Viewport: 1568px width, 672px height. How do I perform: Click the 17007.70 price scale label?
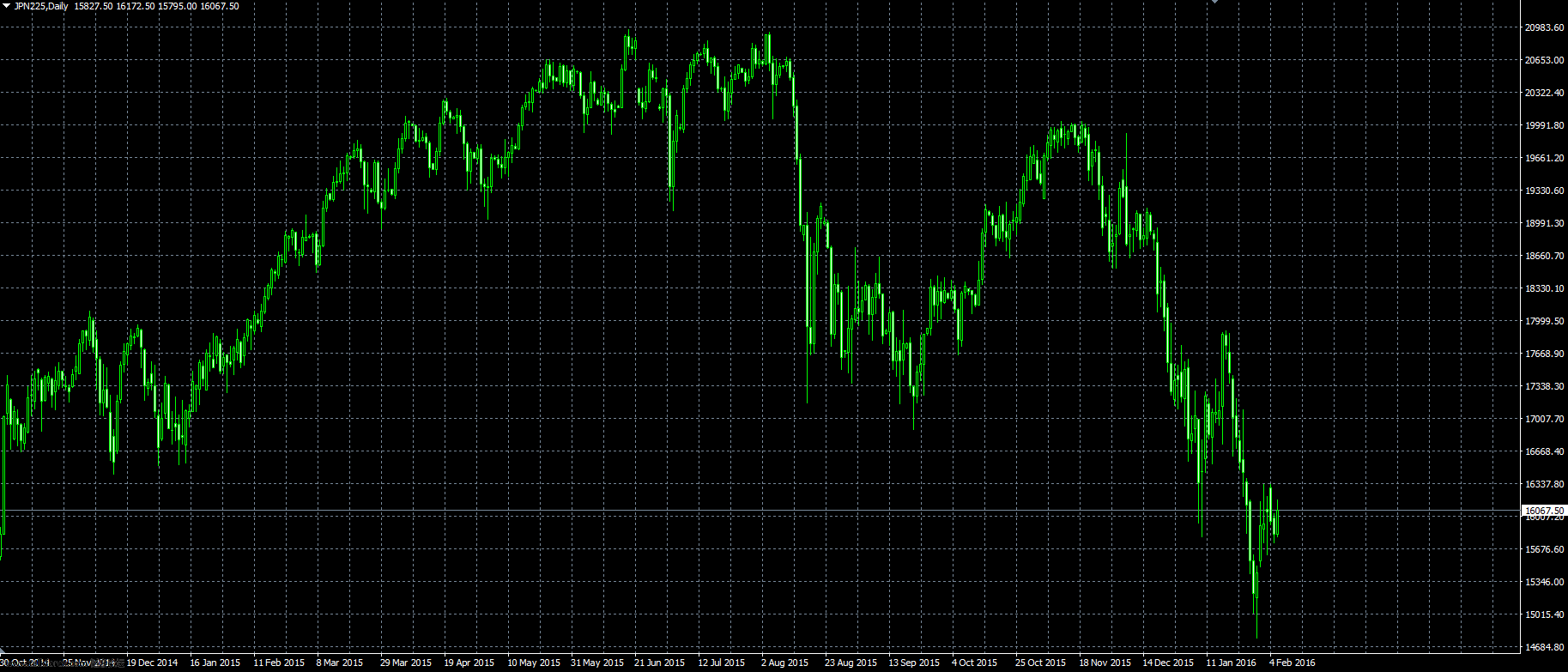(x=1544, y=419)
